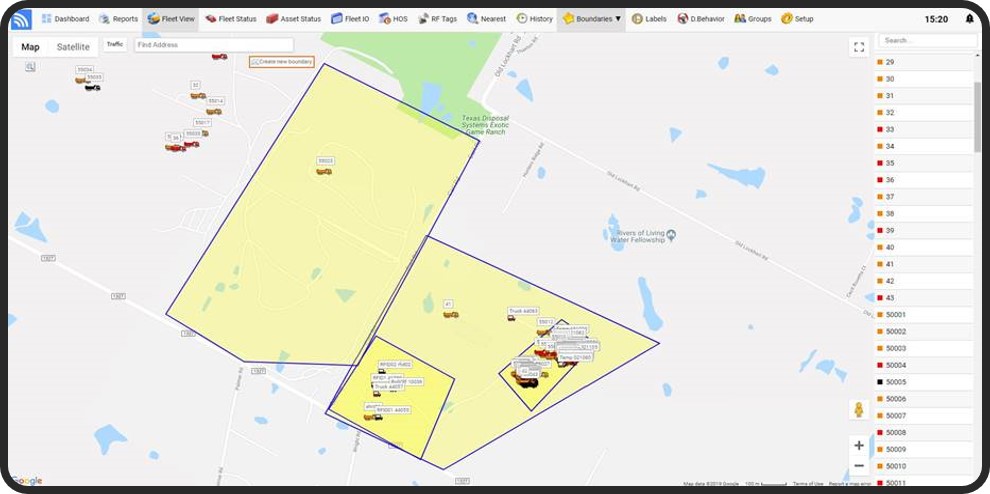Image resolution: width=990 pixels, height=494 pixels.
Task: Open Asset Status page
Action: (293, 19)
